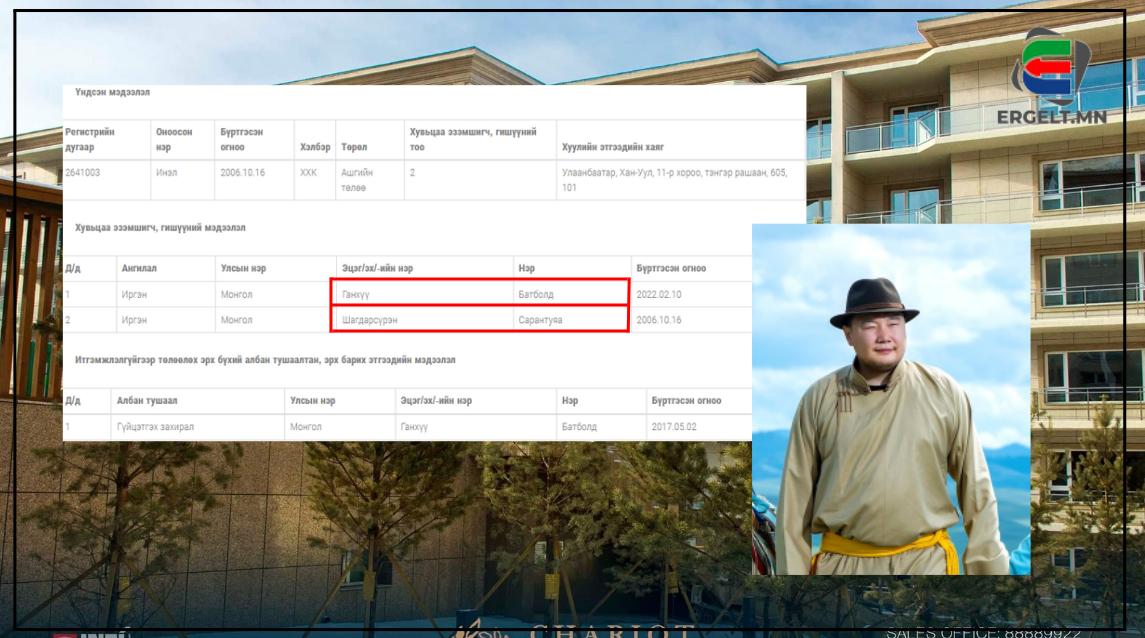The height and width of the screenshot is (638, 1145).
Task: Select the 2017.05.02 date cell
Action: click(673, 427)
